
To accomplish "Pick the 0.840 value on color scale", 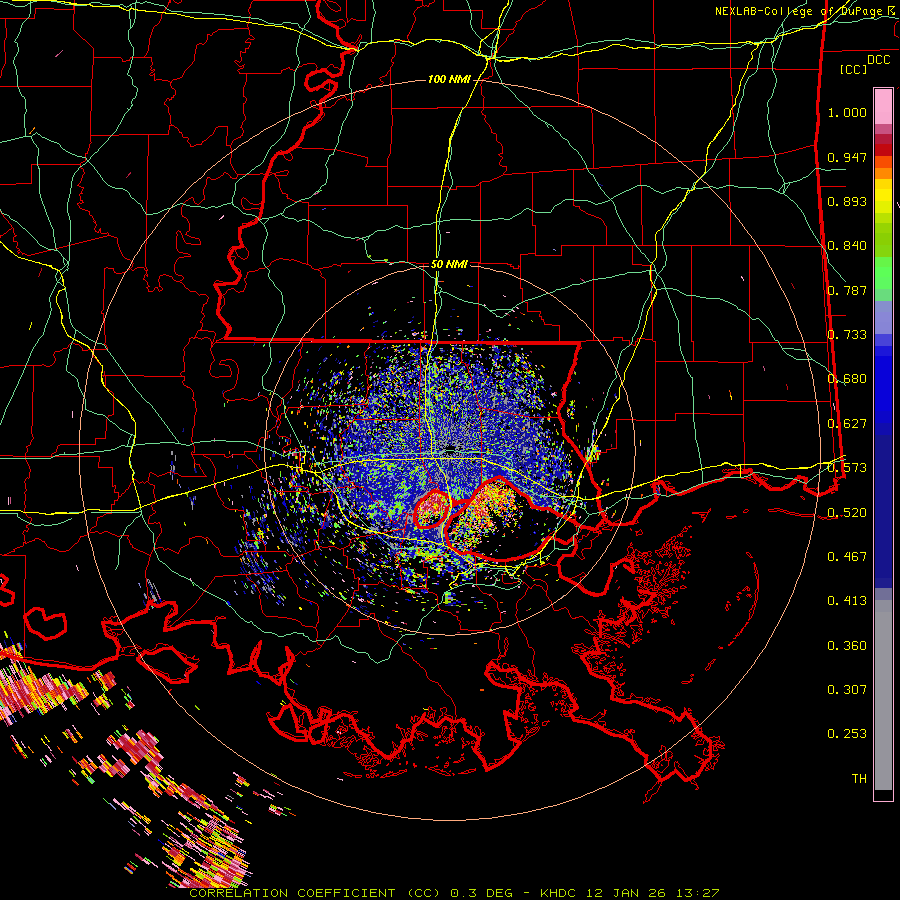I will tap(847, 246).
